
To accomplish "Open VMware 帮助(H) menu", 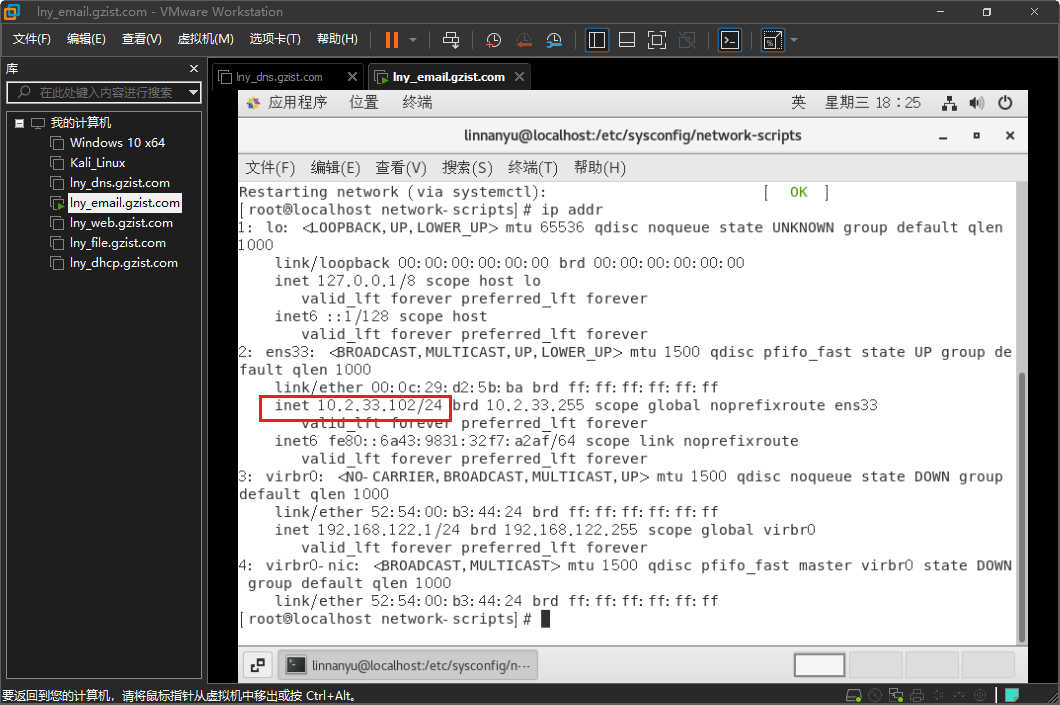I will [337, 39].
